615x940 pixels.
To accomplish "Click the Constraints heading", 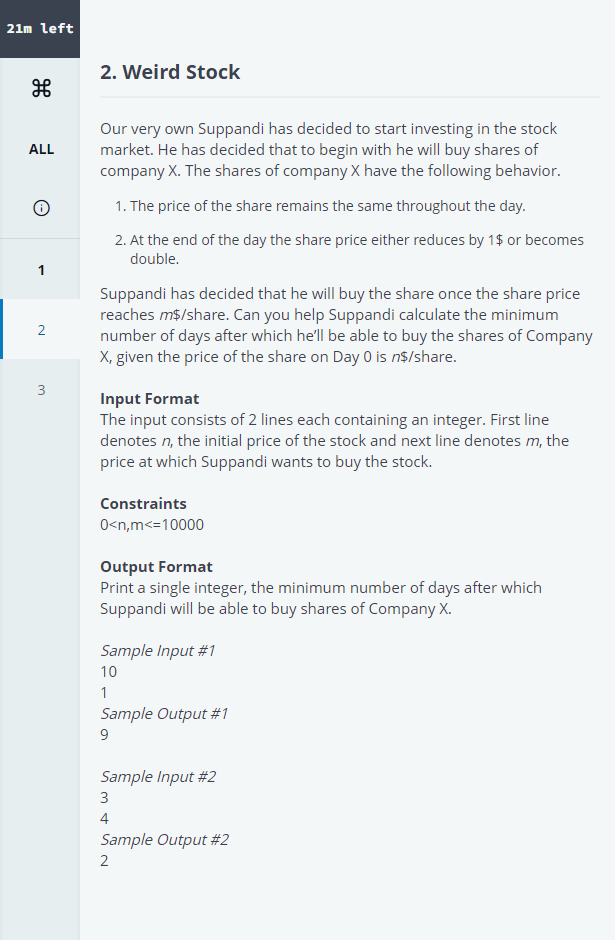I will coord(143,504).
